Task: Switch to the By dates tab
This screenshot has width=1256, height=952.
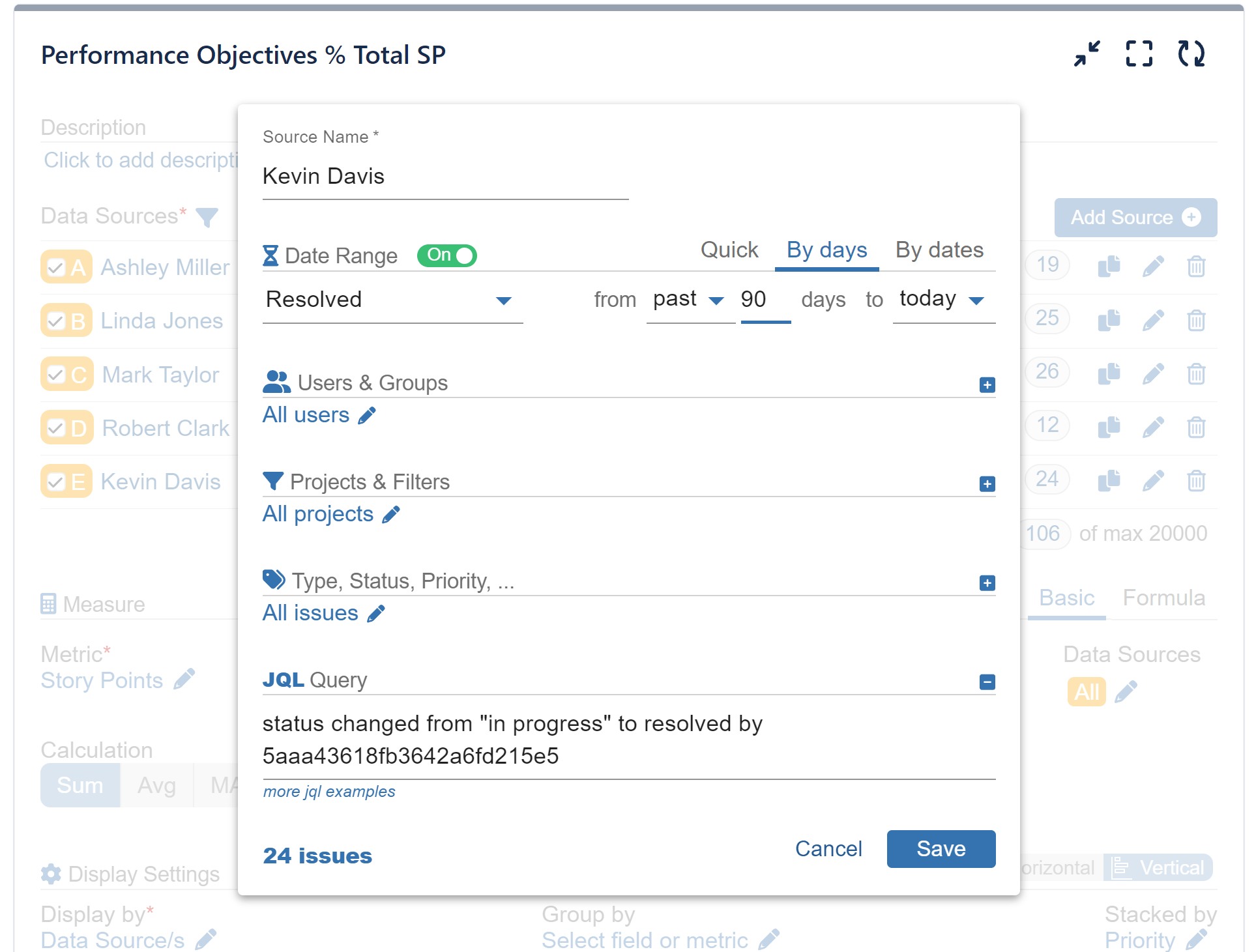Action: pyautogui.click(x=939, y=250)
